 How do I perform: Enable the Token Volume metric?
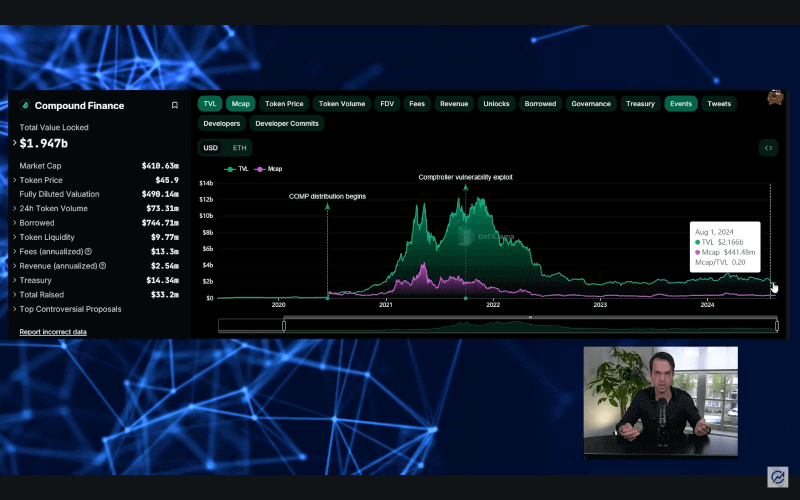tap(342, 104)
